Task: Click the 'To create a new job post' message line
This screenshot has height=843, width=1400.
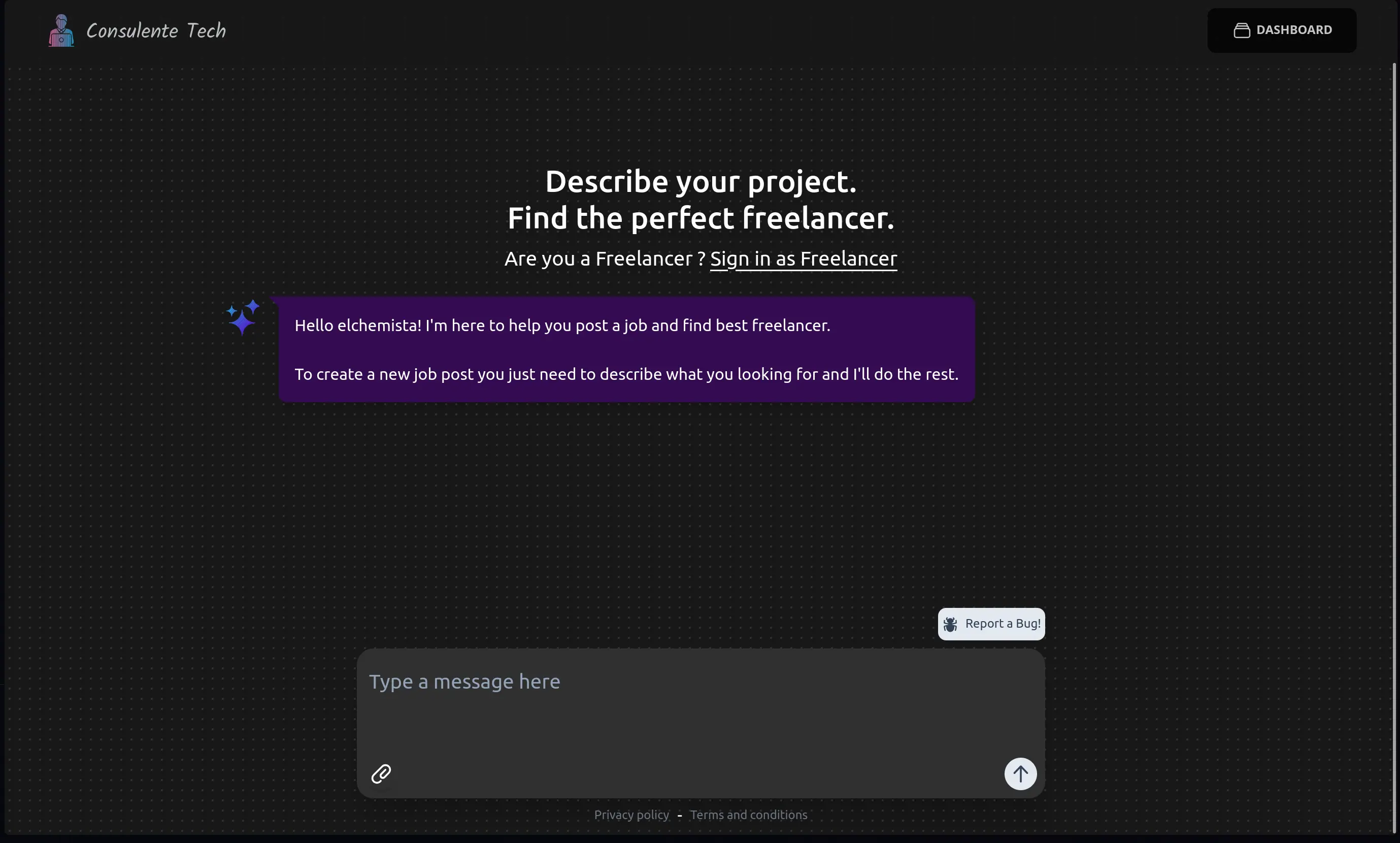Action: click(x=625, y=374)
